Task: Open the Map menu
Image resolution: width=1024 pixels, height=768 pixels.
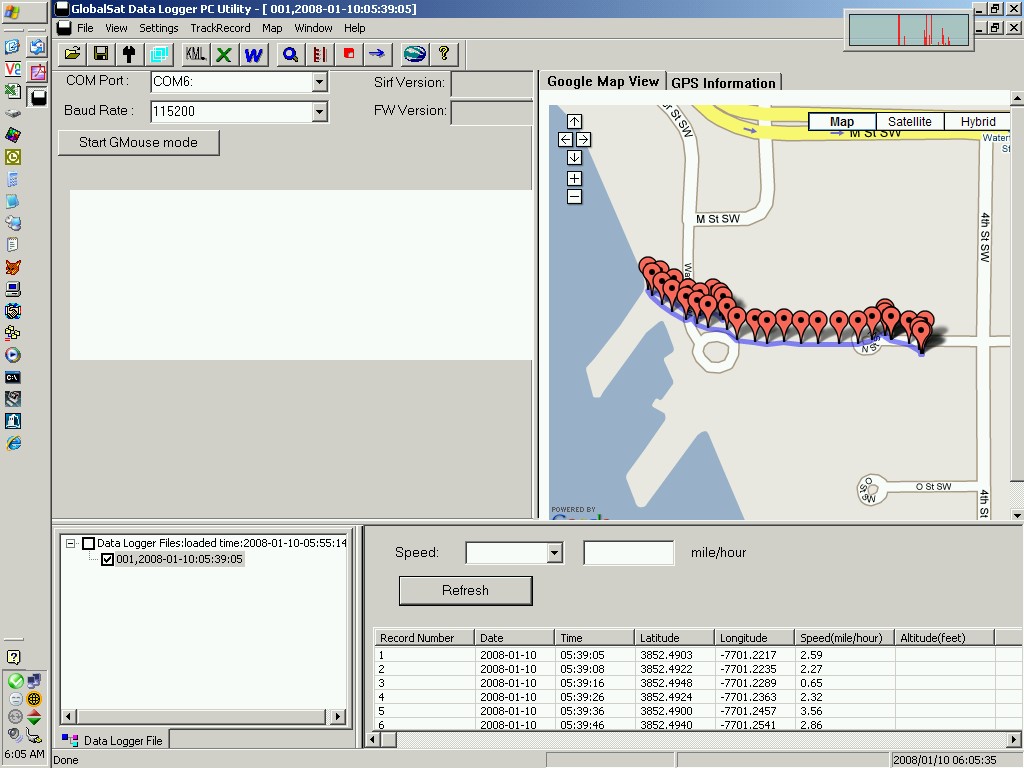Action: click(x=272, y=28)
